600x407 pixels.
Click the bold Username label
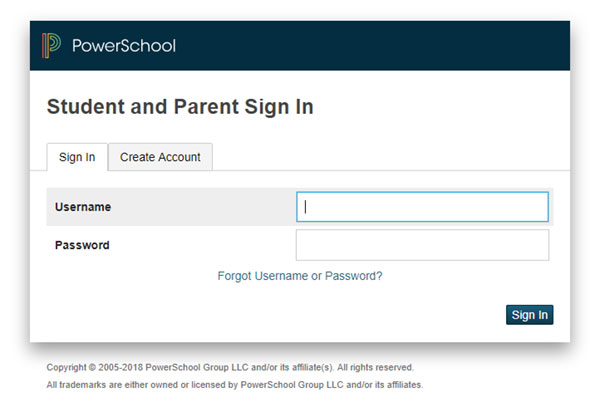pyautogui.click(x=83, y=207)
